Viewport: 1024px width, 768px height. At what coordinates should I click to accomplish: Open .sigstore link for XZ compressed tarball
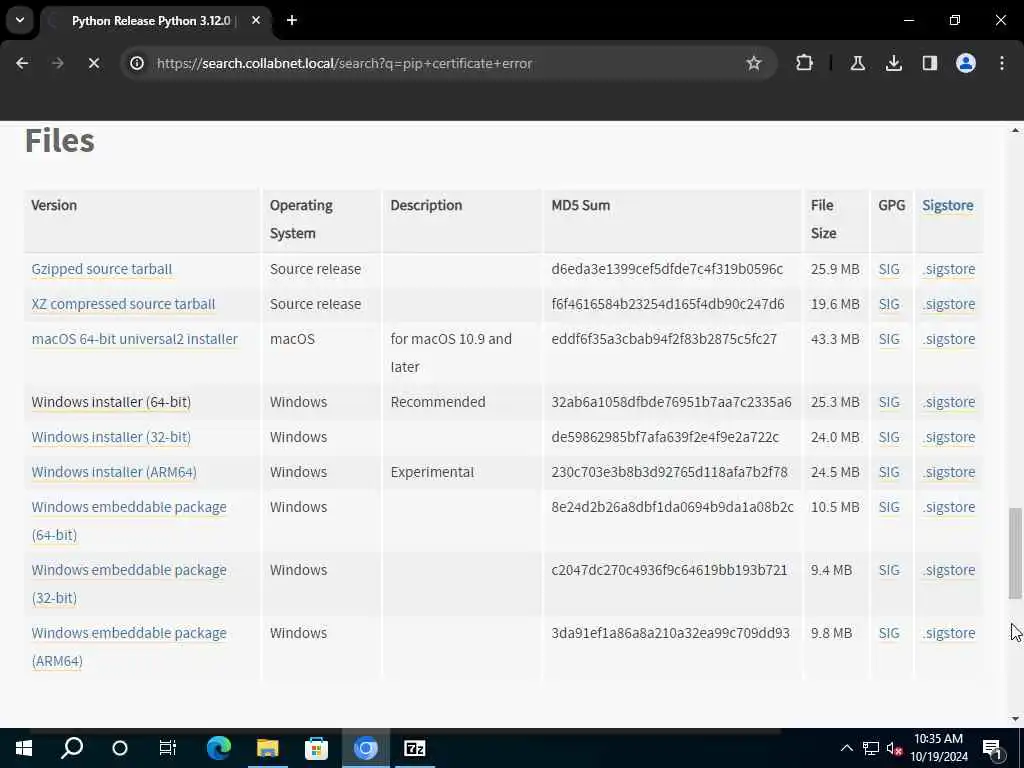[949, 304]
